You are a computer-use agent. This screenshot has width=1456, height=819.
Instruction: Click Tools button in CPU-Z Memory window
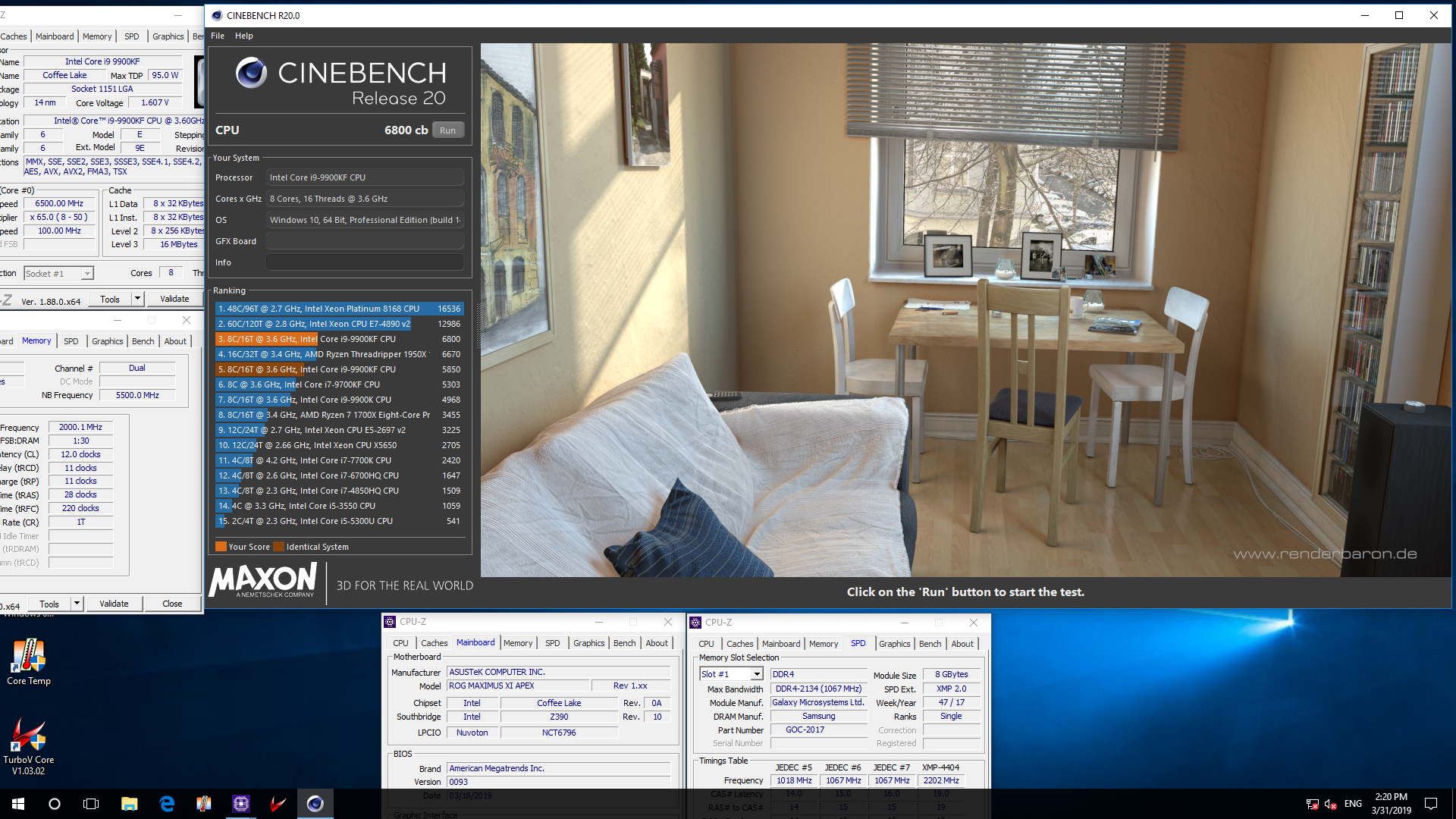(49, 604)
